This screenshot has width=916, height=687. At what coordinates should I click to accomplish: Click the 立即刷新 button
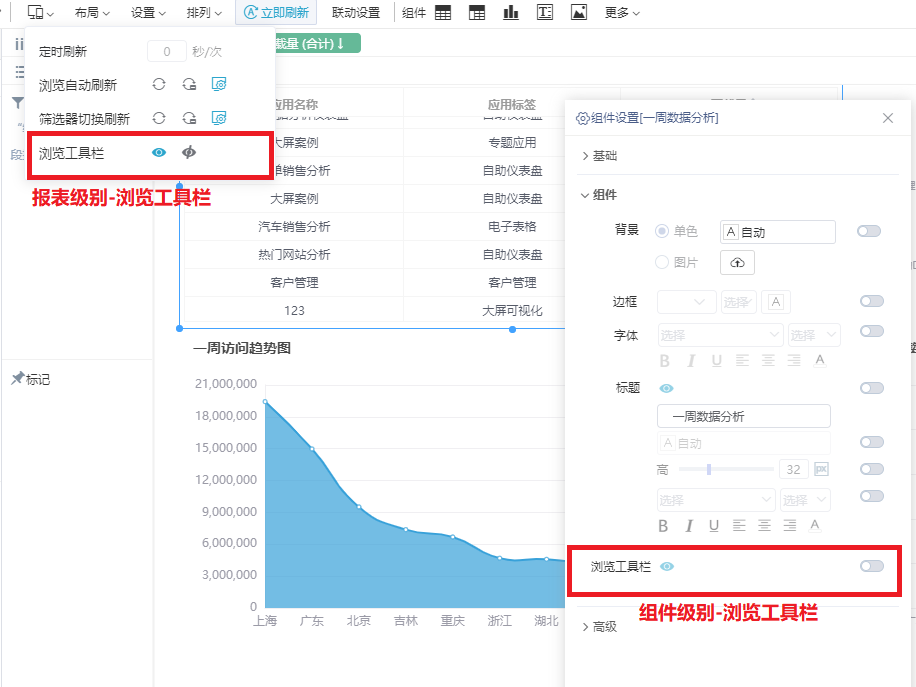tap(276, 12)
